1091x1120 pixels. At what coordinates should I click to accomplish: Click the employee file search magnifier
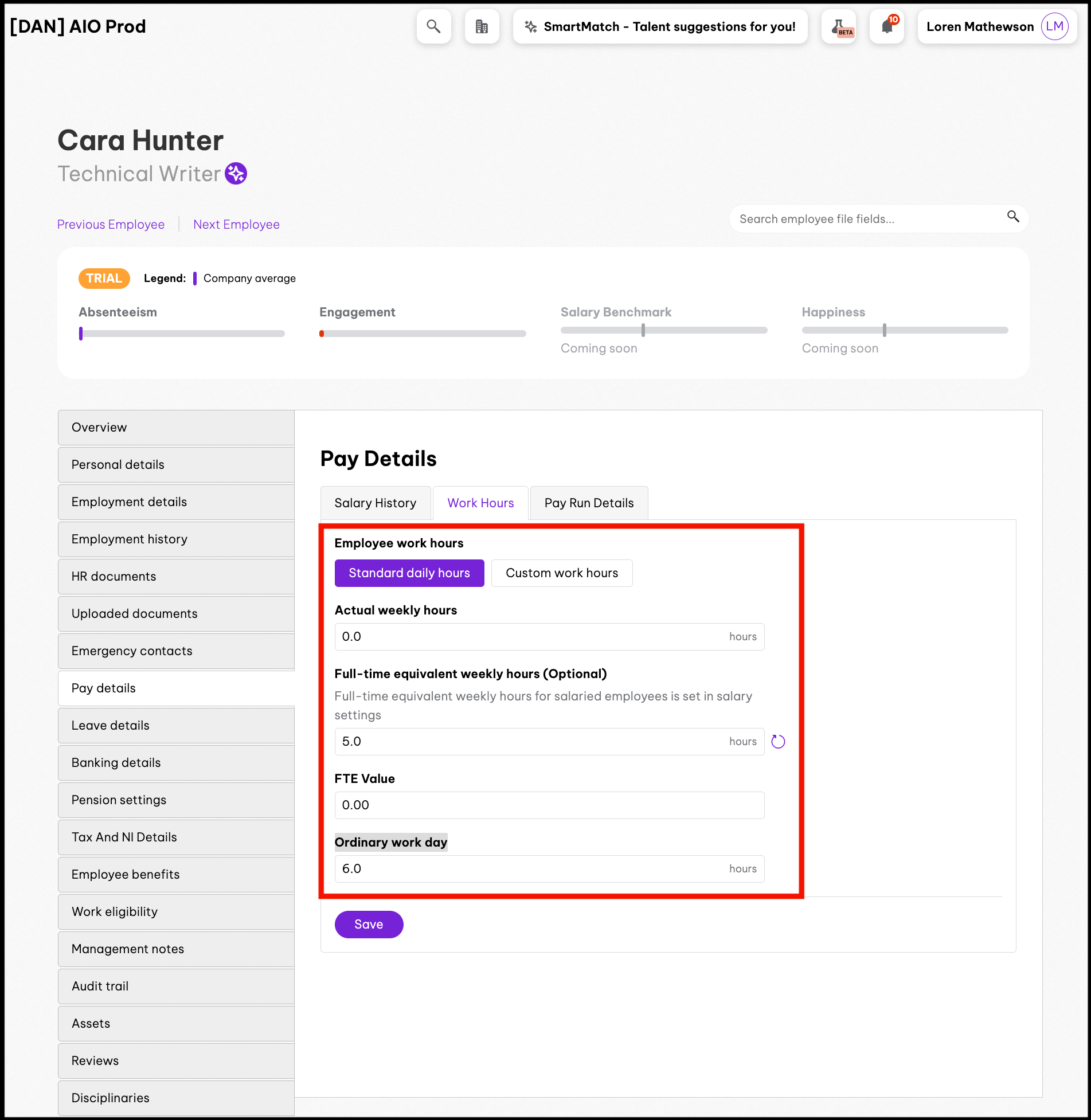1013,217
